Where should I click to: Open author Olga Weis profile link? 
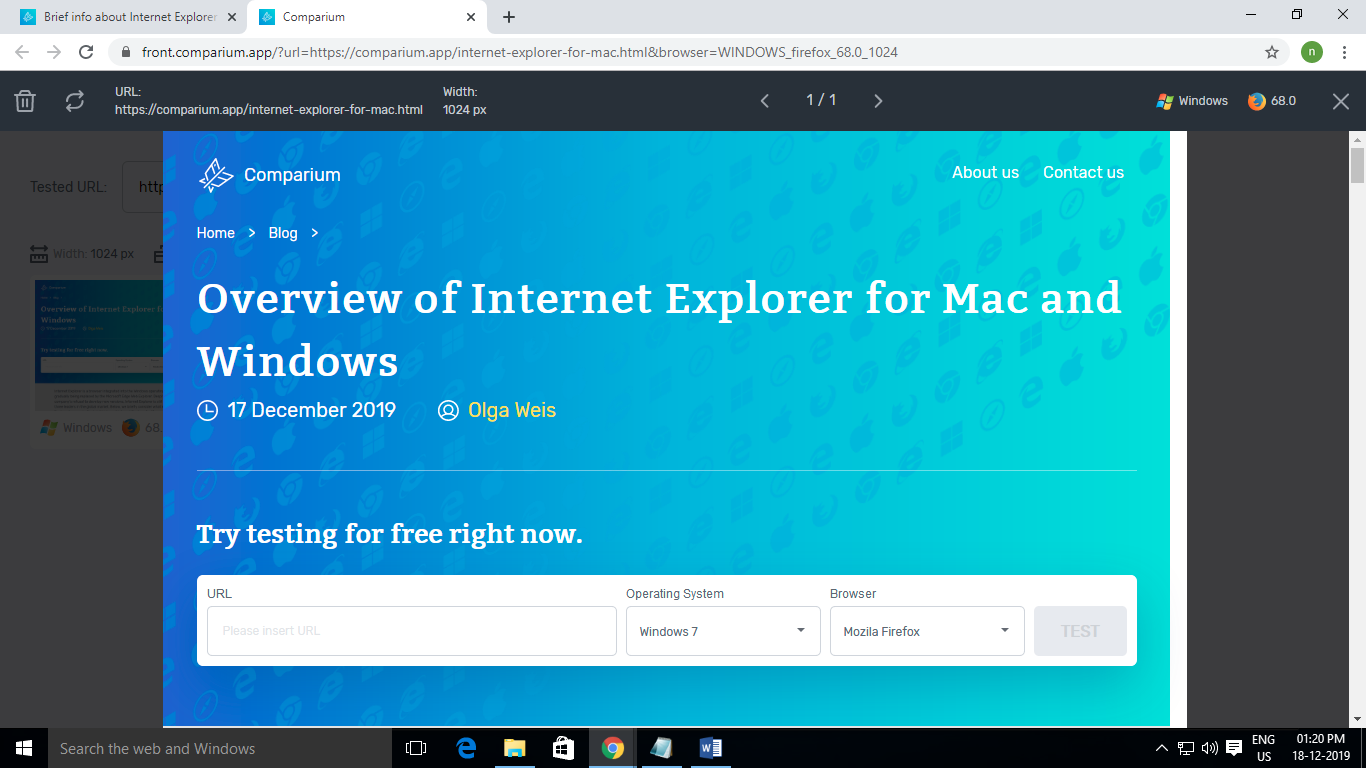pyautogui.click(x=512, y=410)
